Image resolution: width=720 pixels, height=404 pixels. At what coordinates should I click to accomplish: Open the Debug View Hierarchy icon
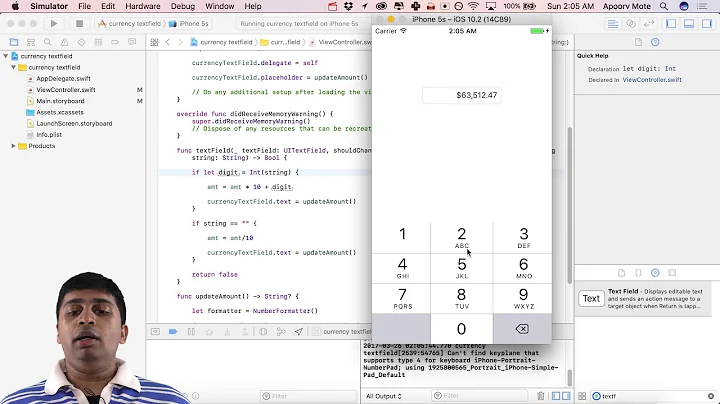pos(263,331)
